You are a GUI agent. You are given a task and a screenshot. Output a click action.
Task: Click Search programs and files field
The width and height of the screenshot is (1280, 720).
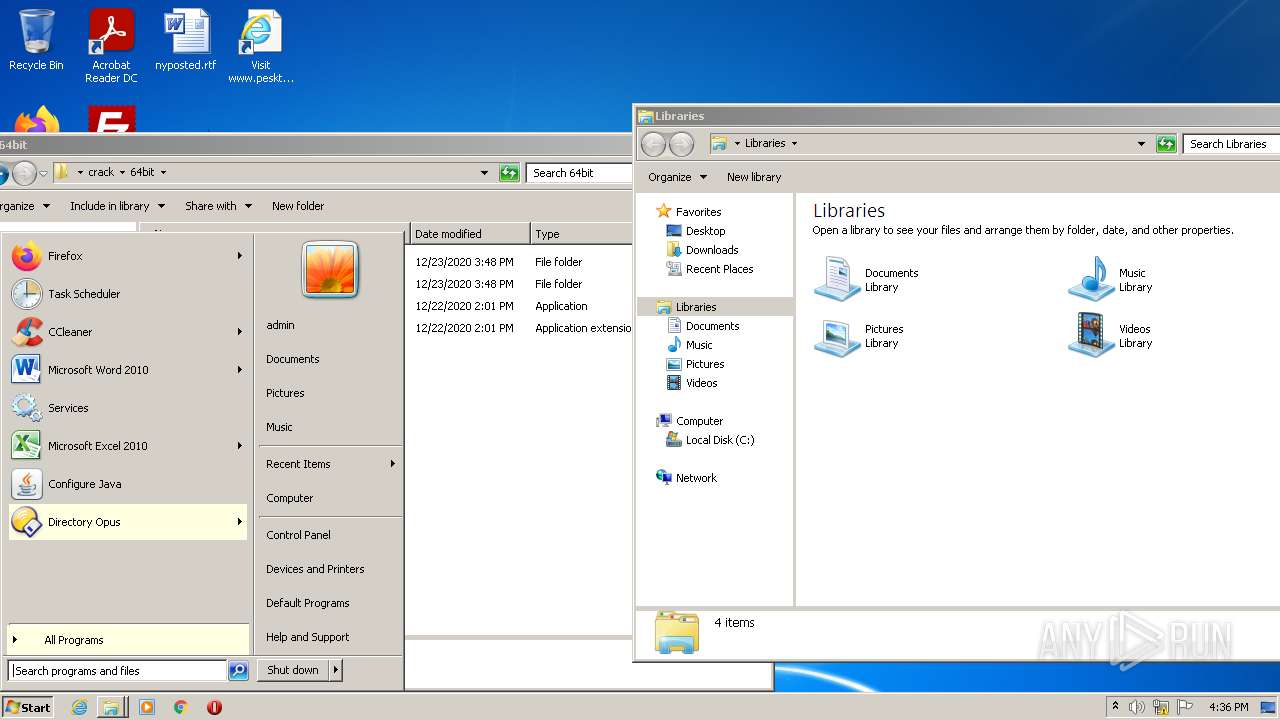tap(118, 671)
